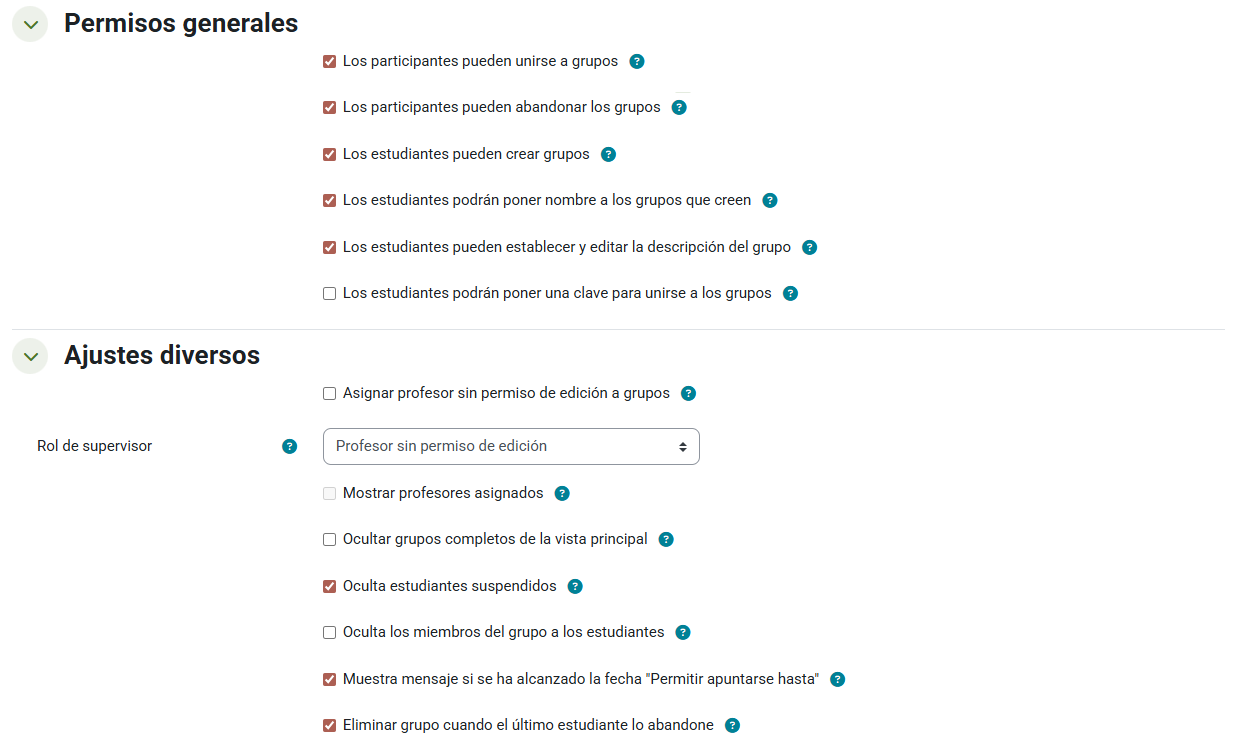Screen dimensions: 1248x754
Task: Enable Asignar profesor sin permiso de edición
Action: coord(329,393)
